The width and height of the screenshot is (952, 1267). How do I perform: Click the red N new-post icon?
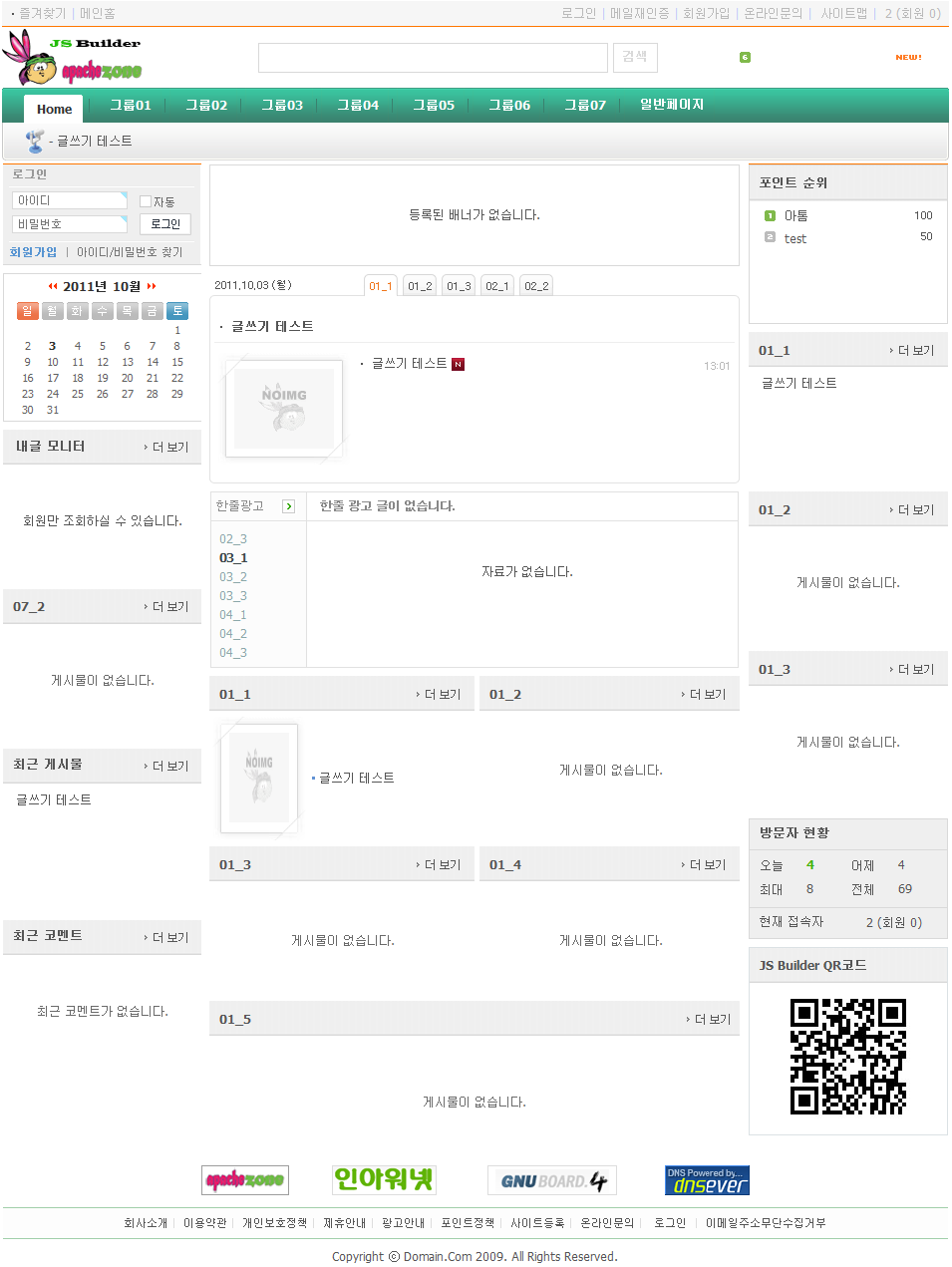point(458,364)
